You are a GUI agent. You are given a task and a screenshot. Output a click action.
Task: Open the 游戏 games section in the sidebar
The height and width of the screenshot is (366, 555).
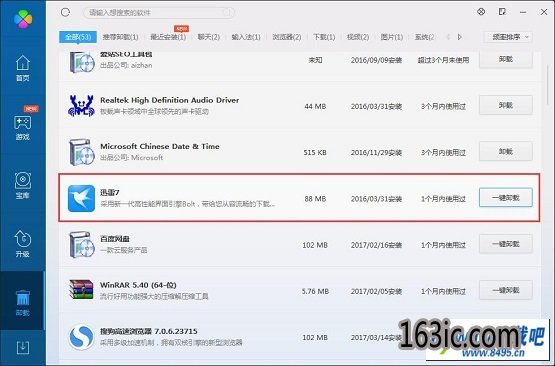tap(23, 127)
